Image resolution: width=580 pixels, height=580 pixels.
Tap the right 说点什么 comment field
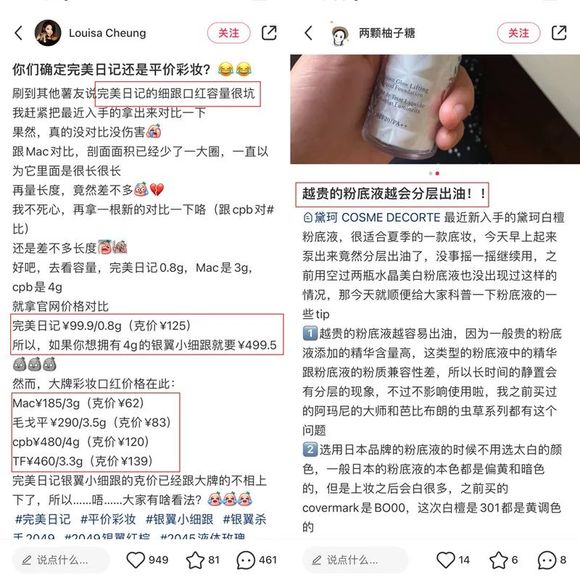pos(355,560)
